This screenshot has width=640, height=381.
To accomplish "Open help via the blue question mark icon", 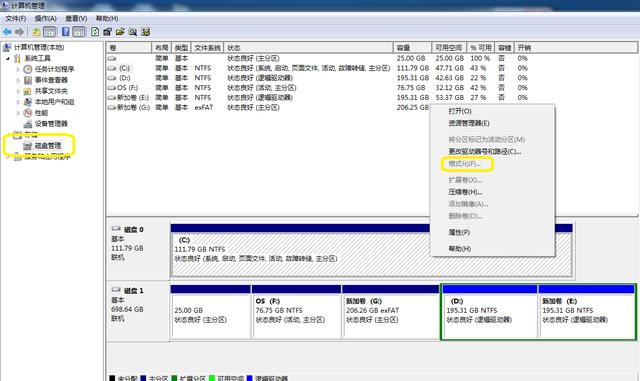I will pos(65,32).
